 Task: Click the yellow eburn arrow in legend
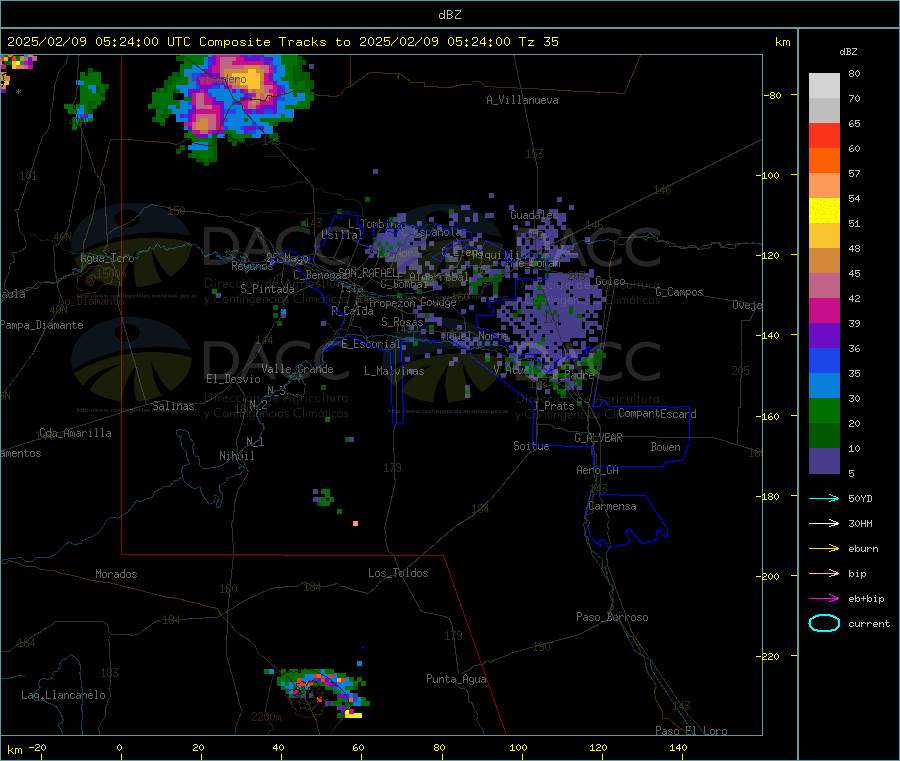(x=824, y=549)
